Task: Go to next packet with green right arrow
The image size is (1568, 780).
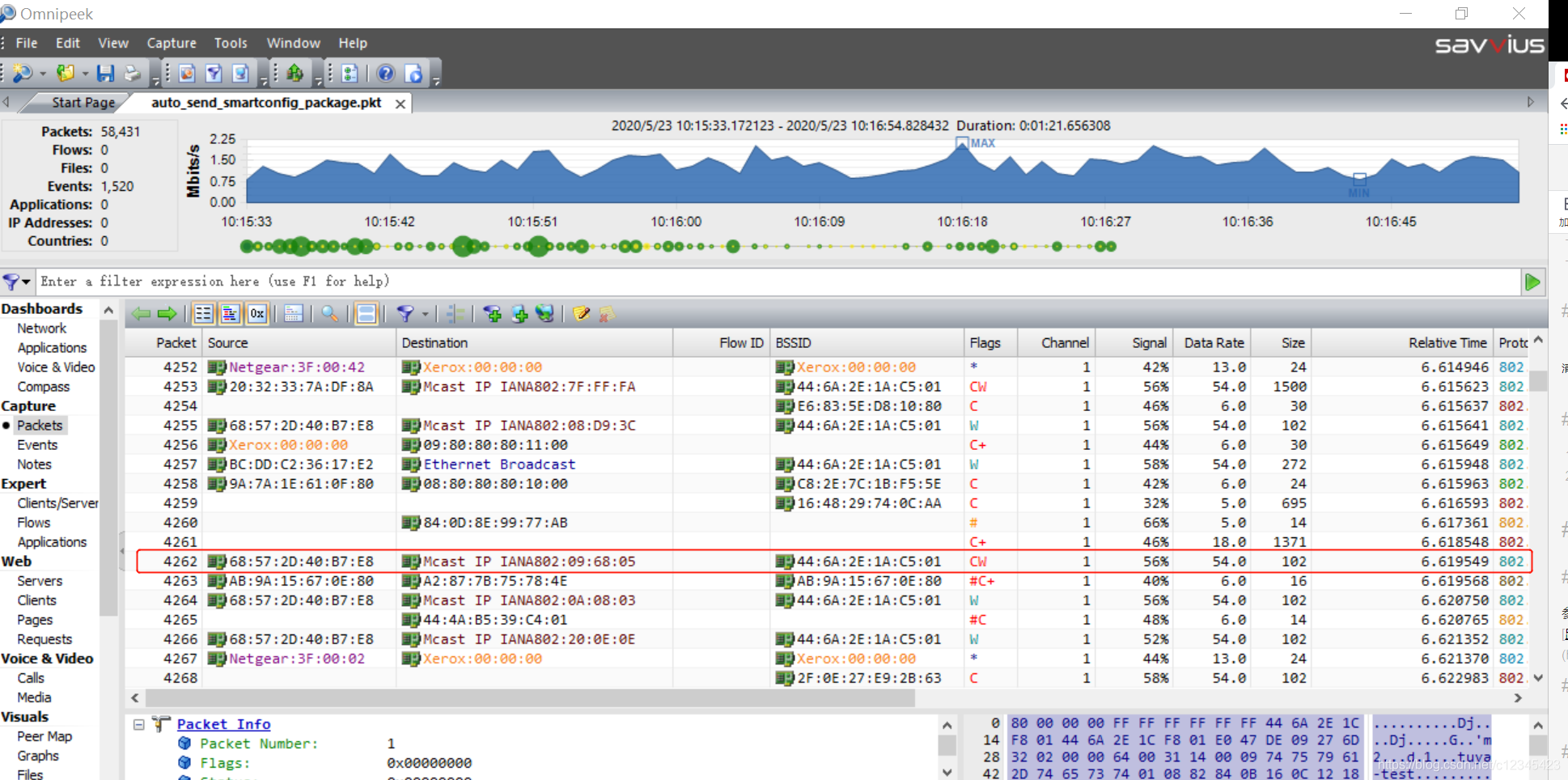Action: point(167,314)
